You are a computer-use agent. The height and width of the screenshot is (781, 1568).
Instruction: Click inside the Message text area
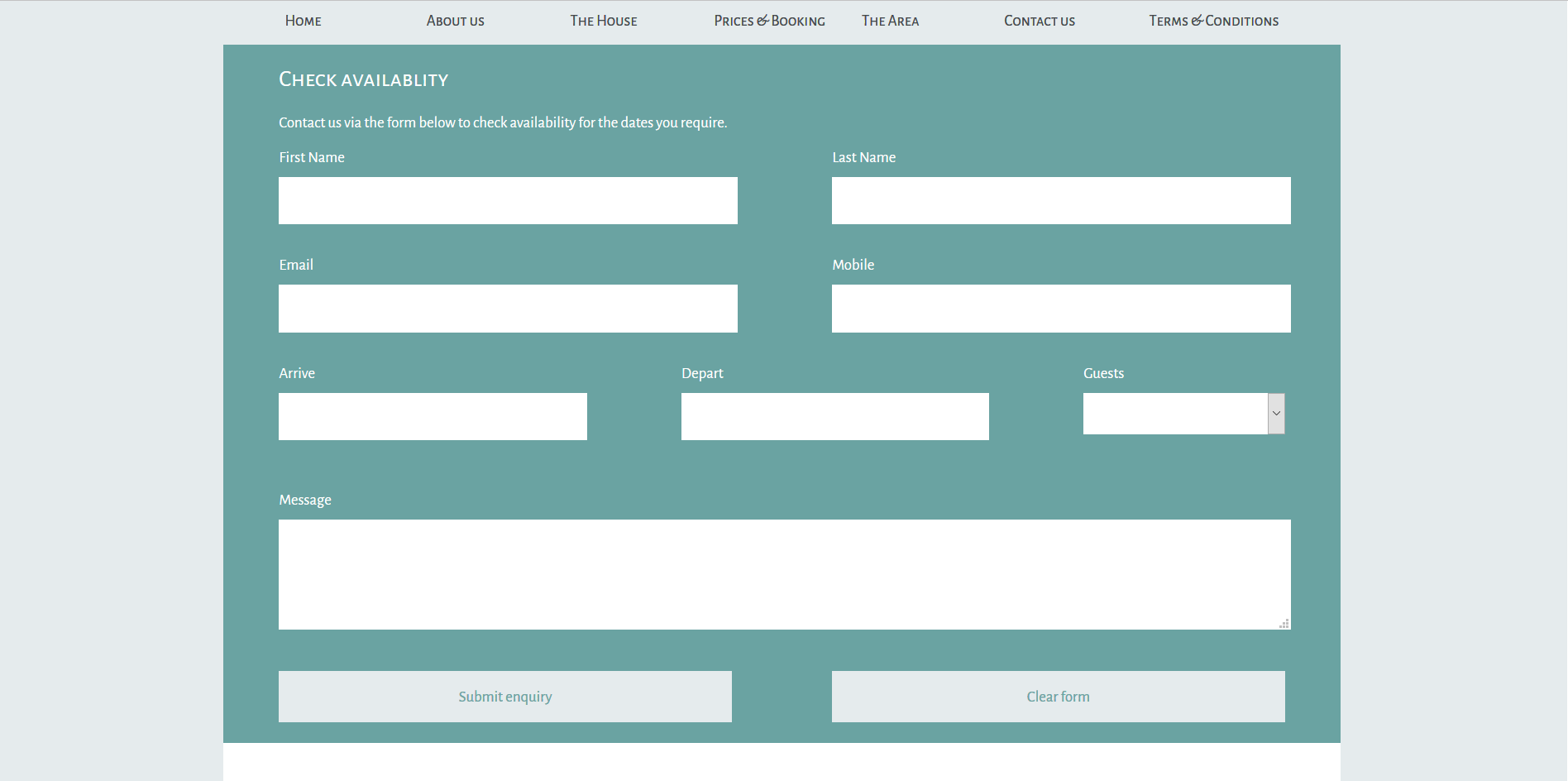[x=784, y=574]
